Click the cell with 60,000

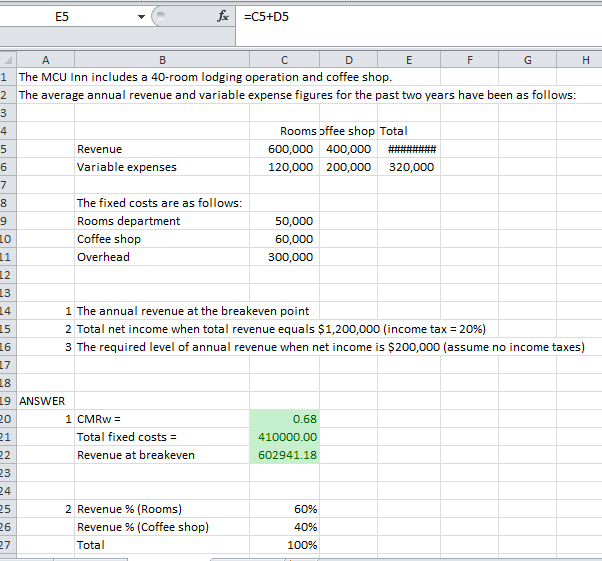pyautogui.click(x=284, y=239)
